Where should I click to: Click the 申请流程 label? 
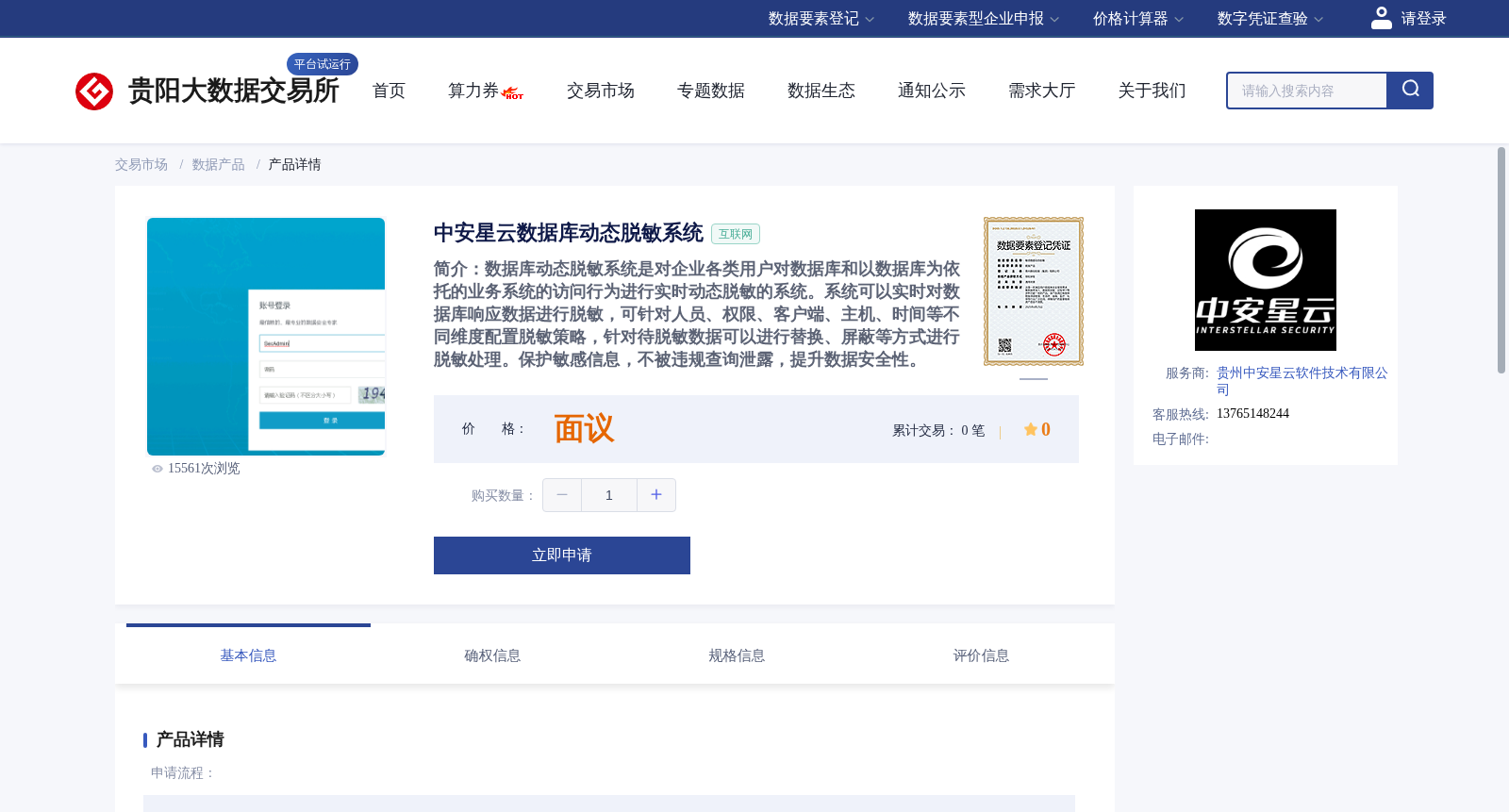click(183, 773)
